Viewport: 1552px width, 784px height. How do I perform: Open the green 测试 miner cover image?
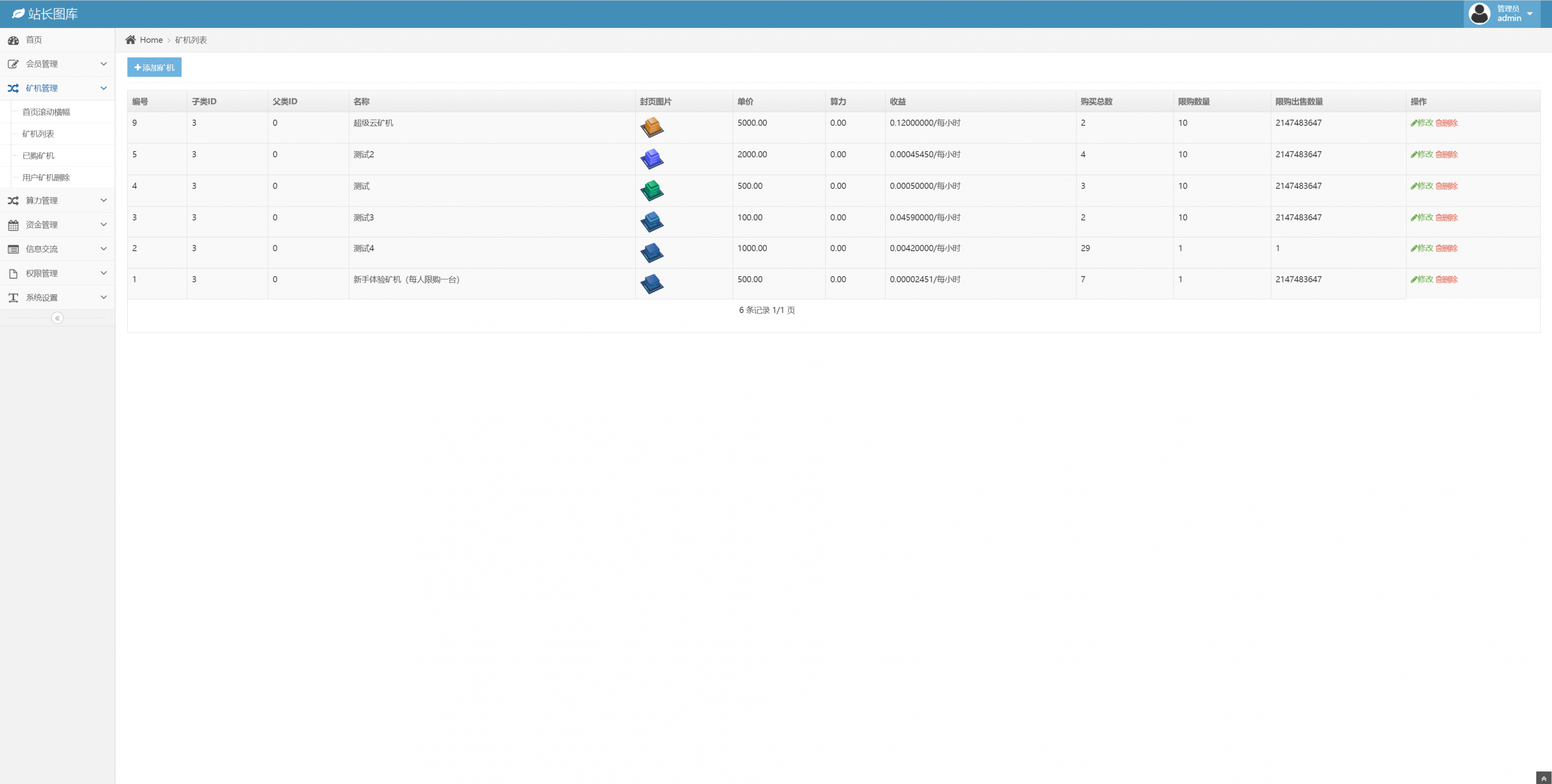coord(651,190)
